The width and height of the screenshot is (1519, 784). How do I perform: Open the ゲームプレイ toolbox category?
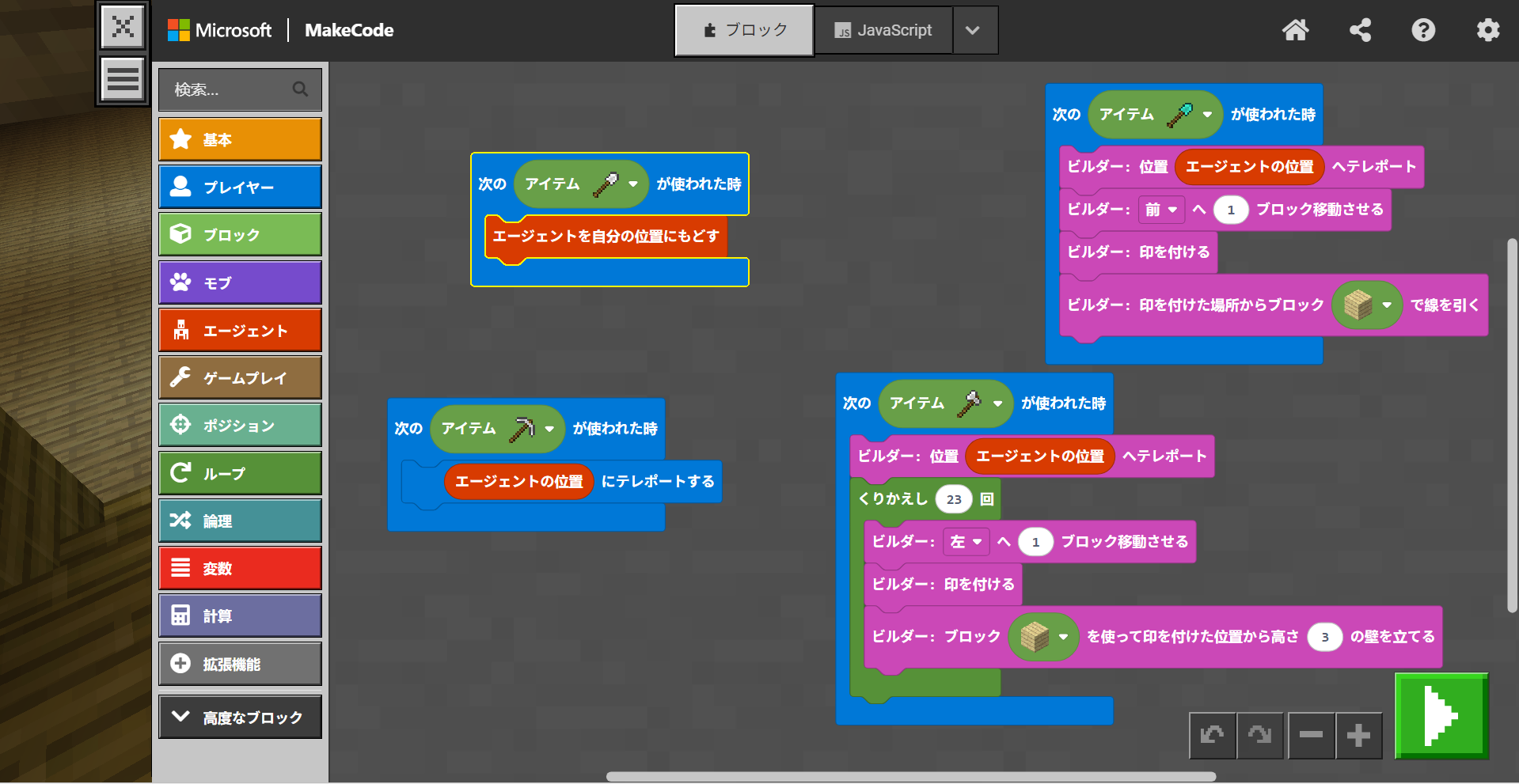click(240, 377)
